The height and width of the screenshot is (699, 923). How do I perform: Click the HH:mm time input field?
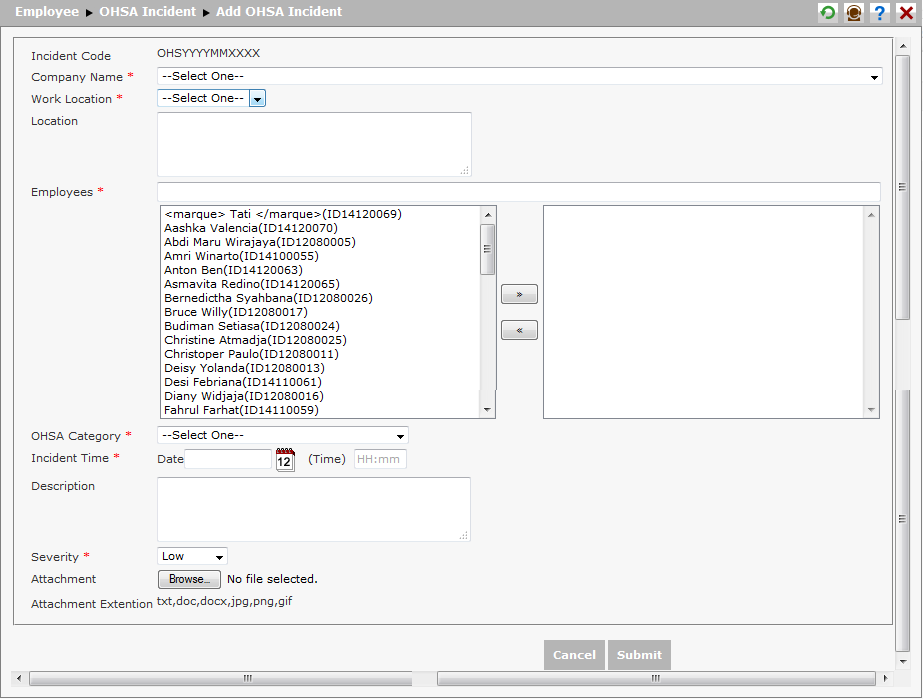(x=379, y=458)
